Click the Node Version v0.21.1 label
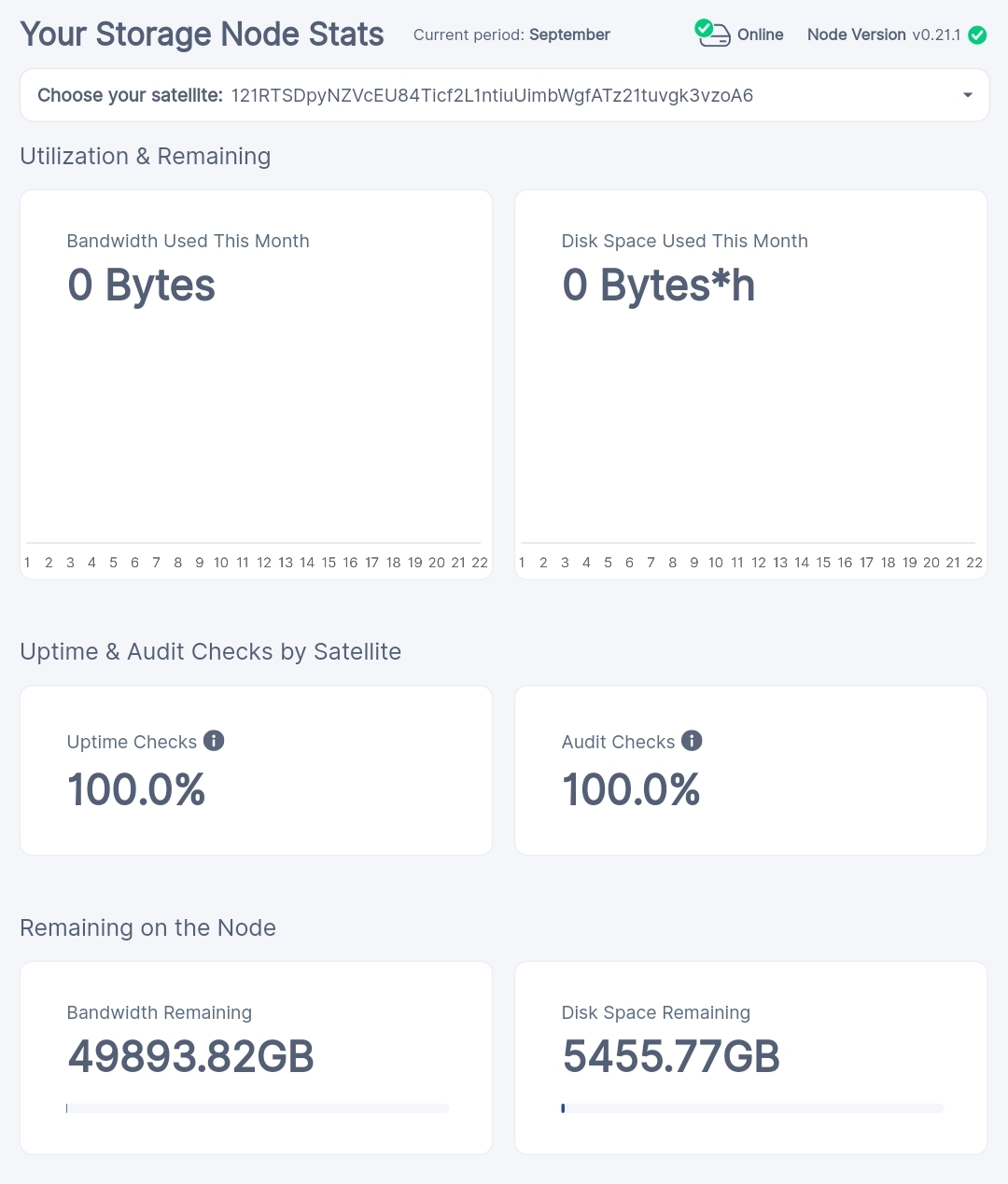Viewport: 1008px width, 1184px height. coord(883,35)
